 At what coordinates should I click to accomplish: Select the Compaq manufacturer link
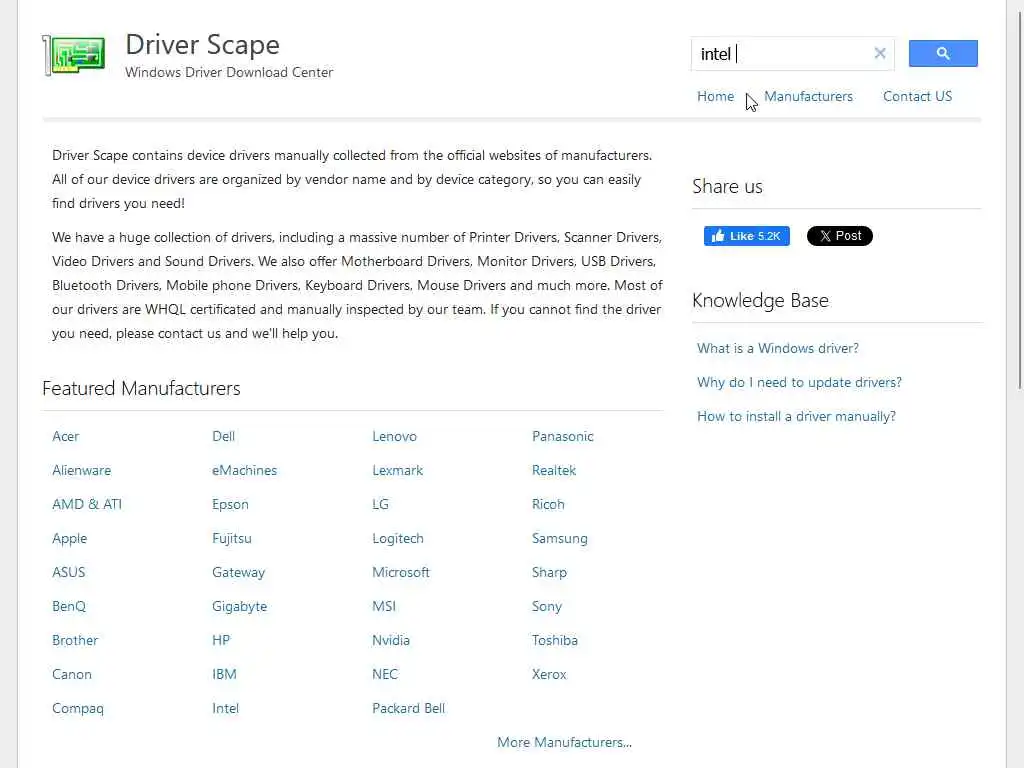[x=78, y=708]
